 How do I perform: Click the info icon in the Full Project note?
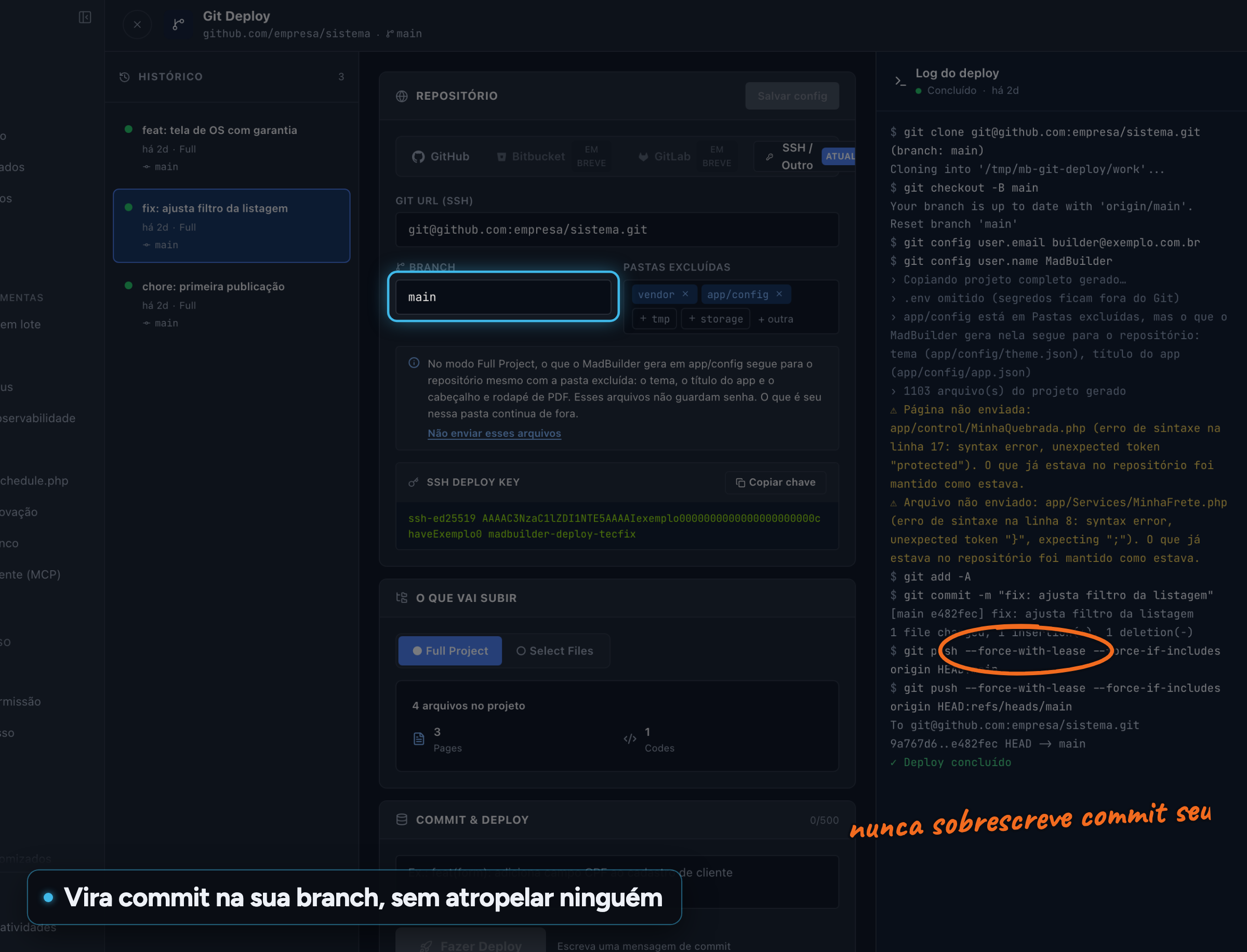tap(414, 363)
